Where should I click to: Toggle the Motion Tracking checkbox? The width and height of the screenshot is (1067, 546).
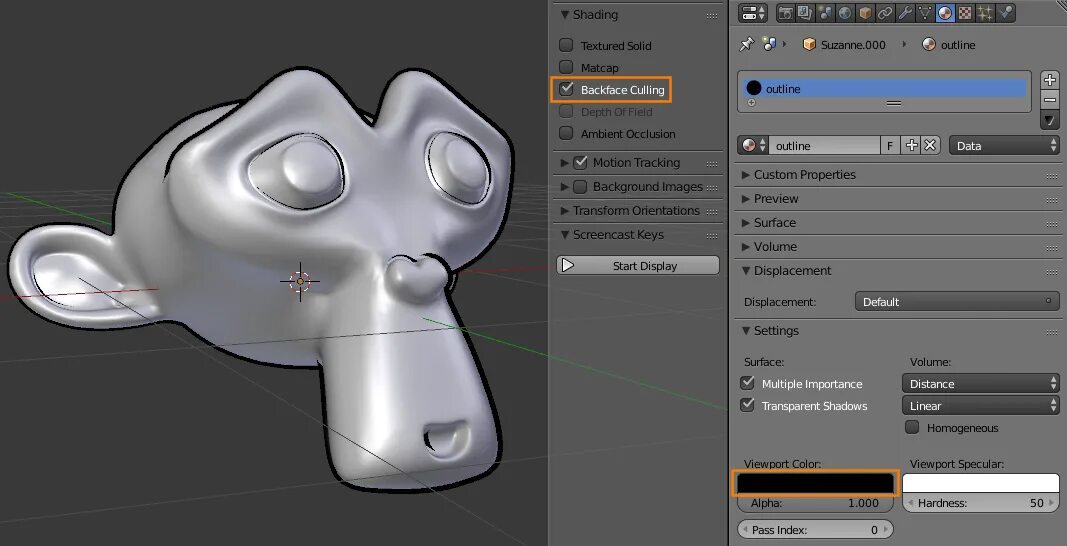(580, 162)
